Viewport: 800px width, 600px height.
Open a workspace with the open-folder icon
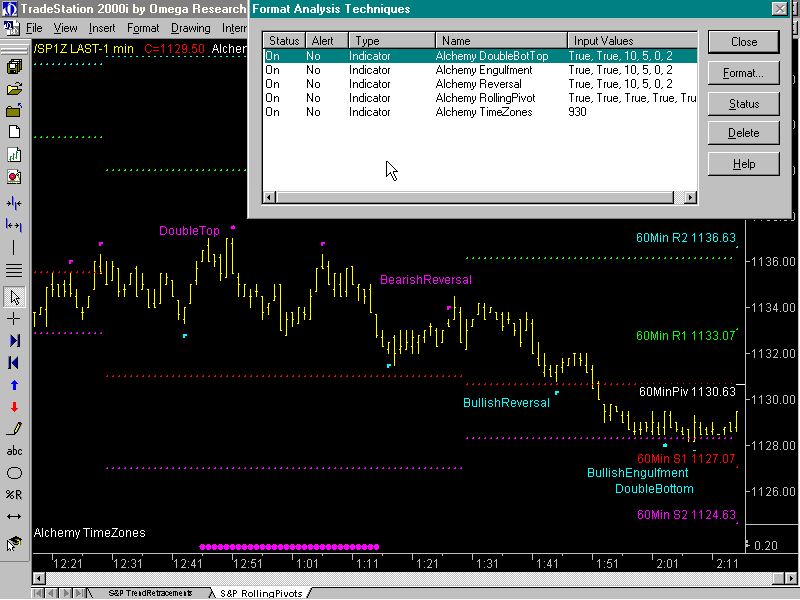click(x=14, y=89)
